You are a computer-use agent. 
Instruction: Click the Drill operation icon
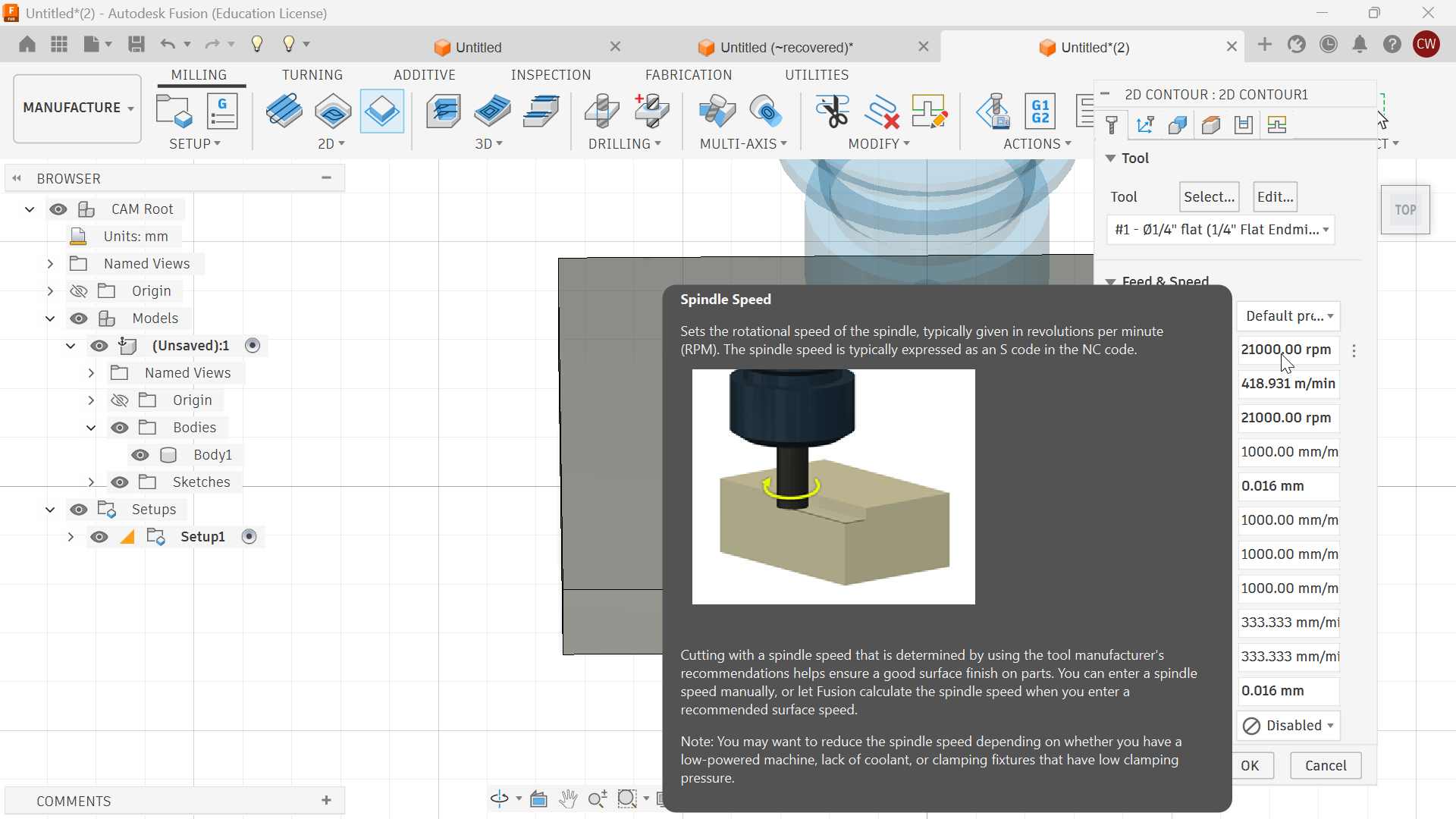pos(603,111)
